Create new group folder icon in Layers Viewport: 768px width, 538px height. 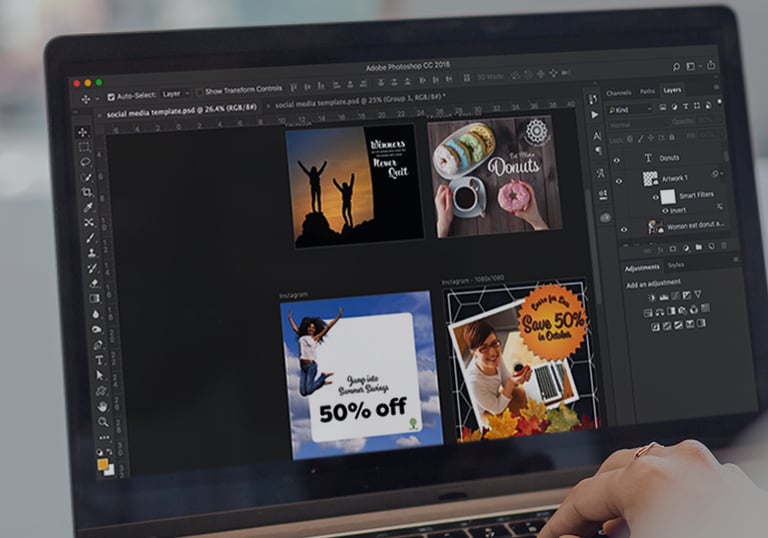tap(699, 247)
